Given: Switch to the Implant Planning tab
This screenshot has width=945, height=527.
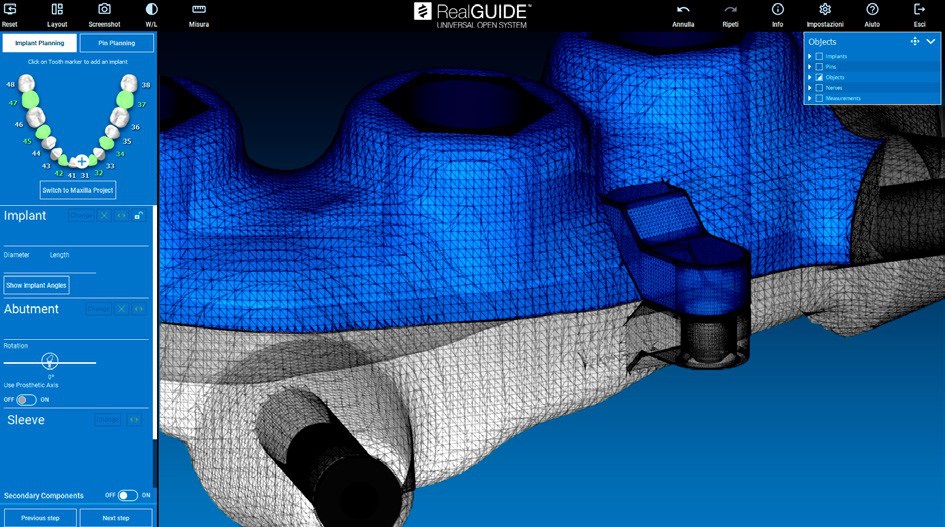Looking at the screenshot, I should pyautogui.click(x=40, y=43).
